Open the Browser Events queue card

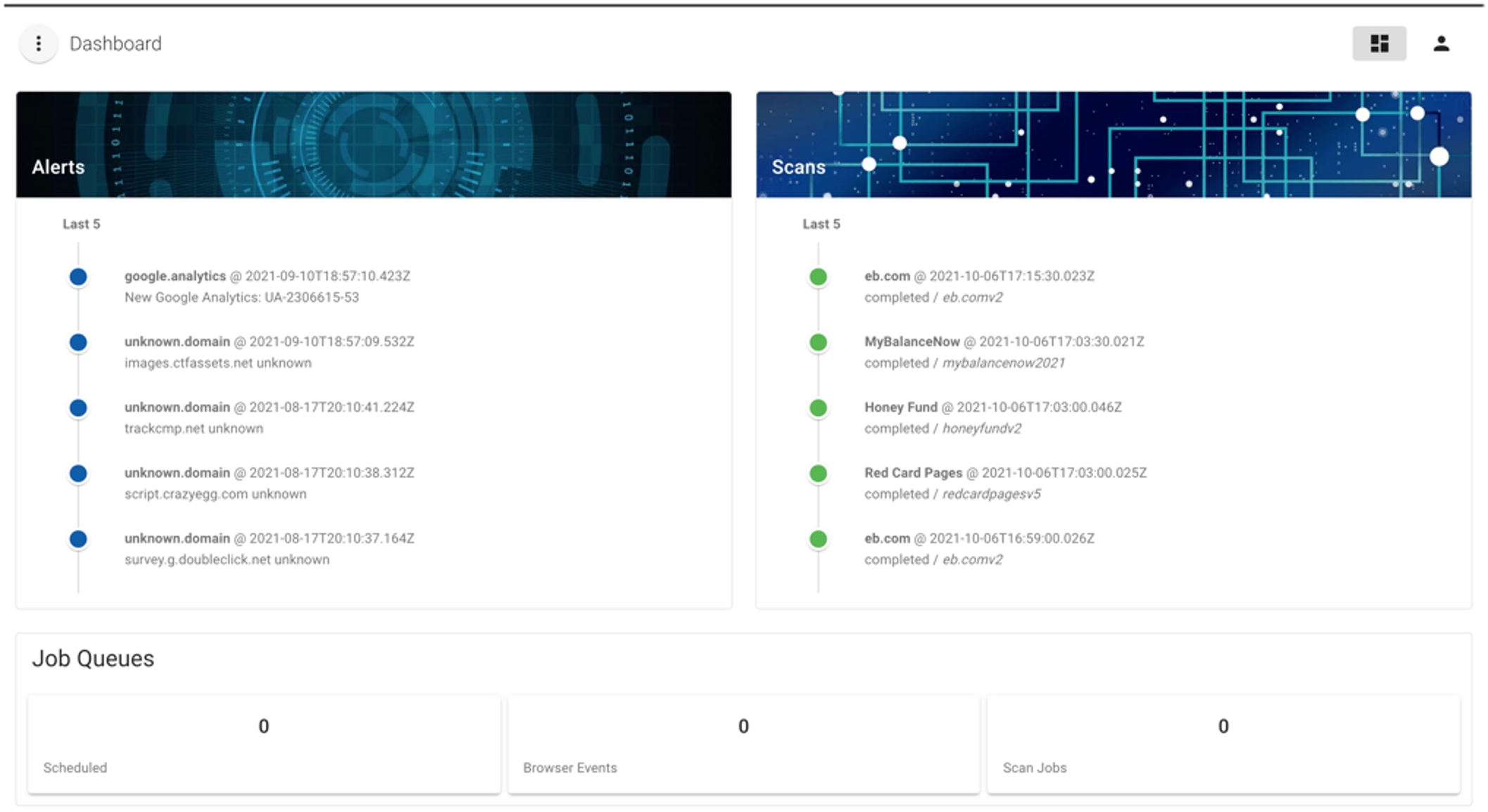pos(743,744)
